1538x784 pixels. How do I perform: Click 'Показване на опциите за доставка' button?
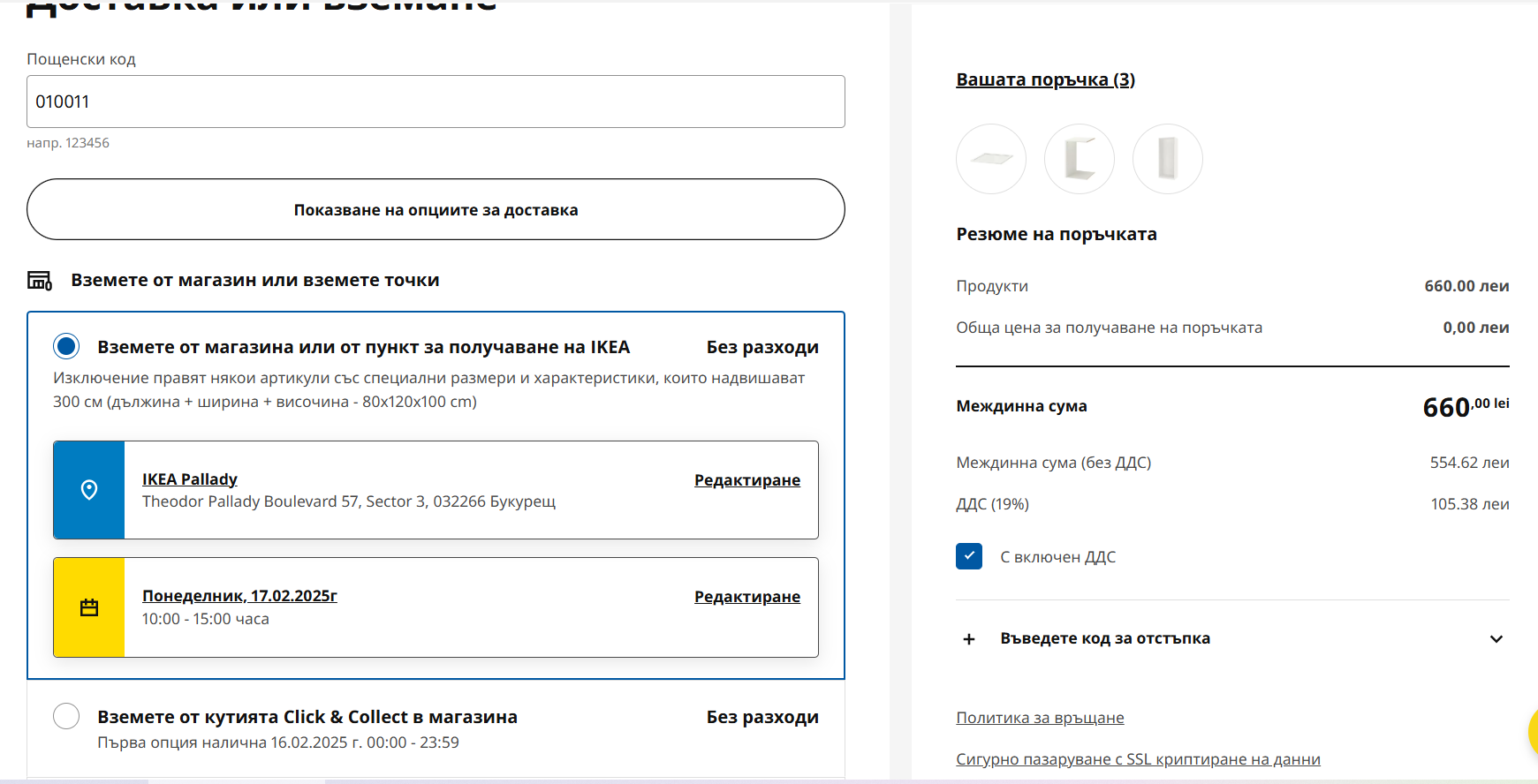pos(436,209)
